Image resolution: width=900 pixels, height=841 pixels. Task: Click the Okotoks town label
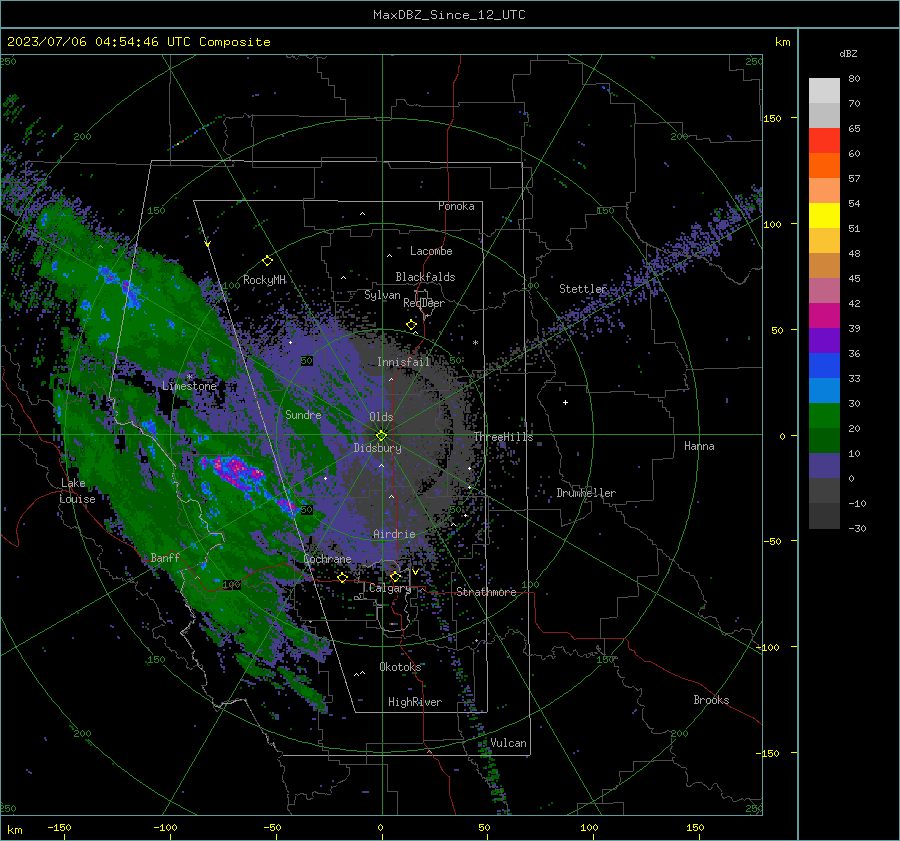click(x=400, y=666)
